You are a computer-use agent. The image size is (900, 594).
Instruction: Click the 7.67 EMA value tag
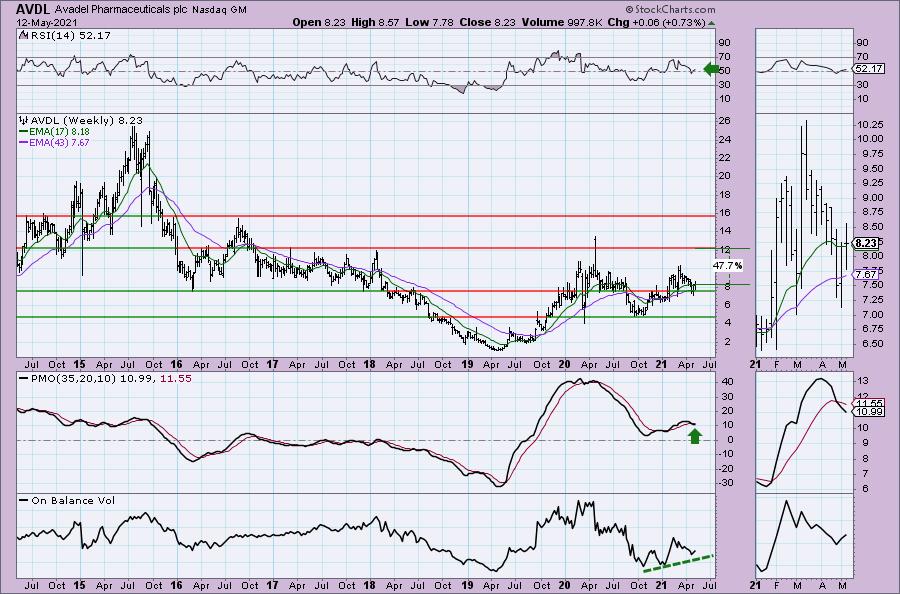tap(866, 275)
